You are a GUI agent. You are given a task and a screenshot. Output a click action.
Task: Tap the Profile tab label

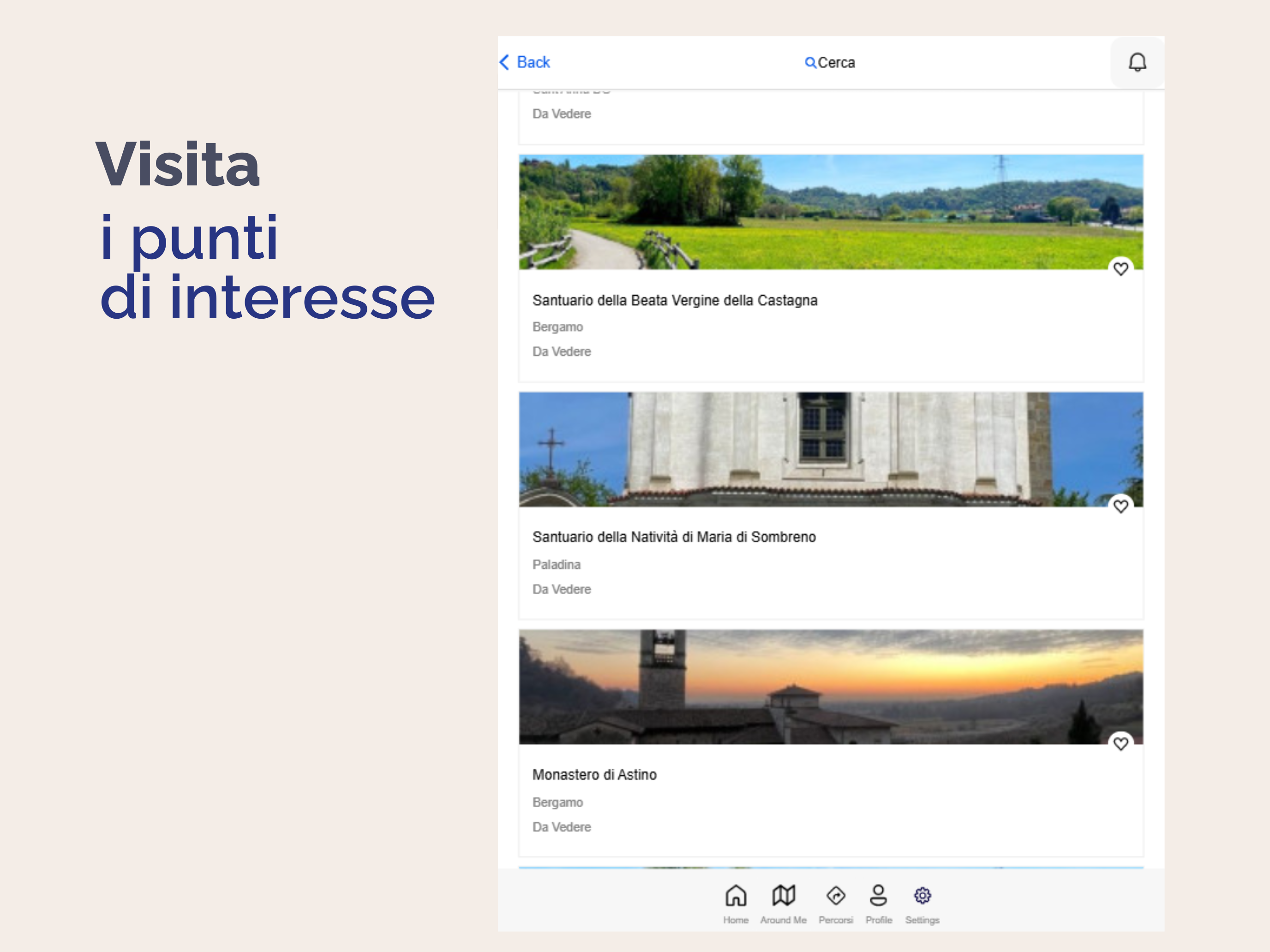[879, 920]
